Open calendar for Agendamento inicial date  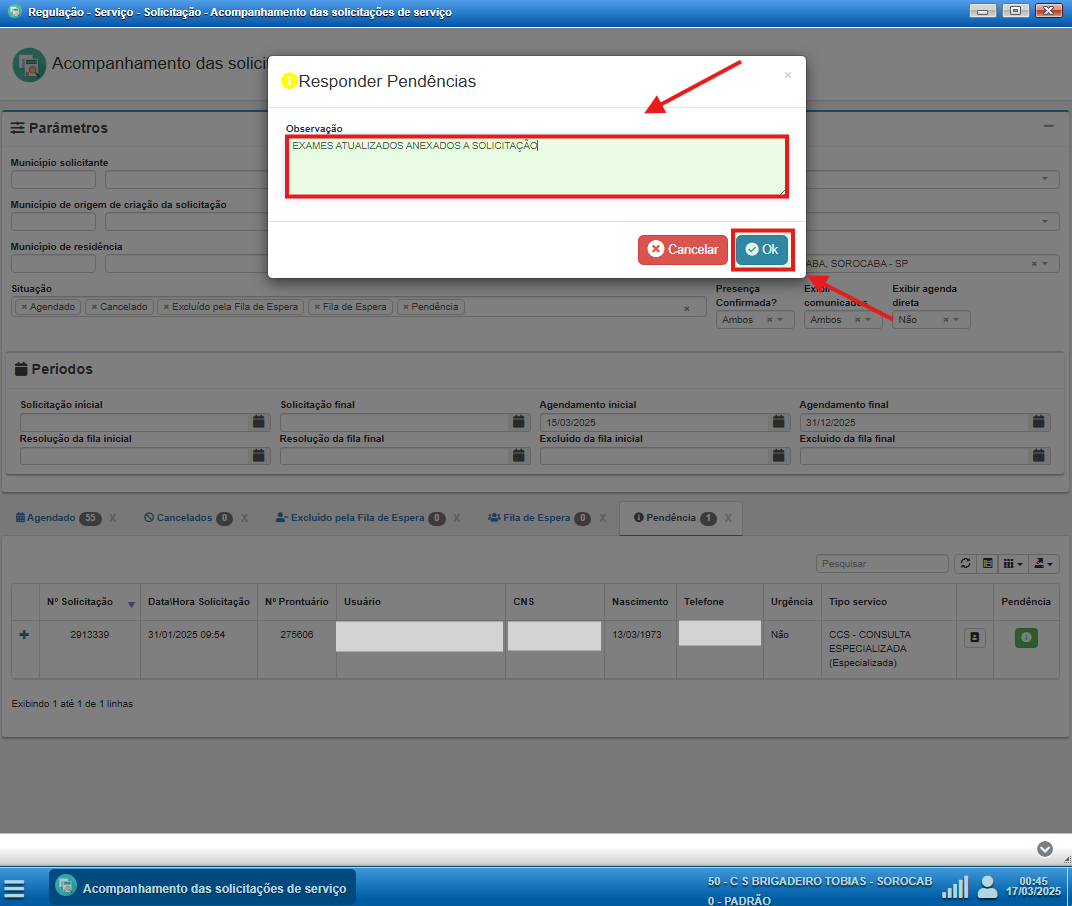(x=779, y=423)
